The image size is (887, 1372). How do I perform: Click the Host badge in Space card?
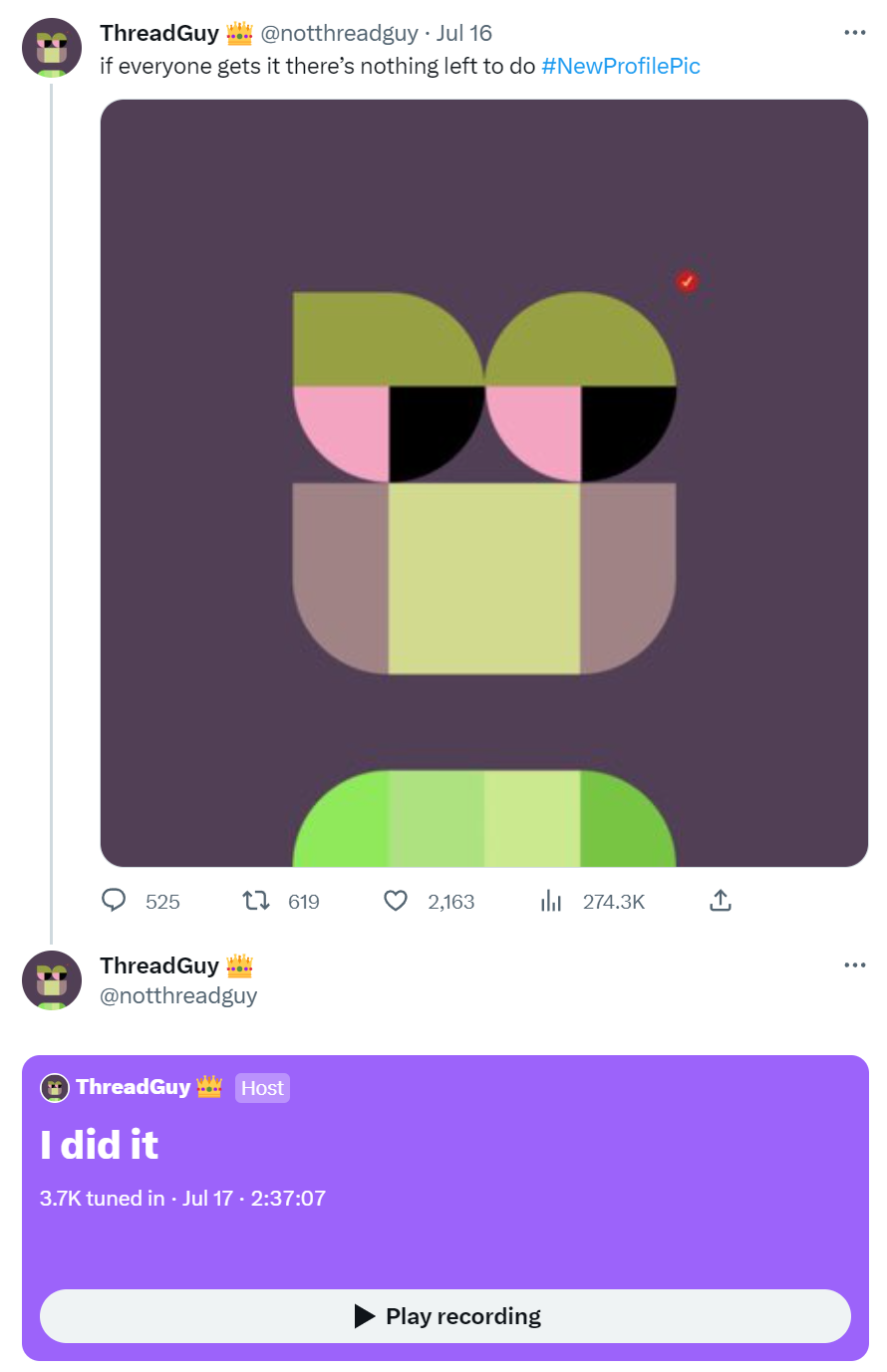[x=262, y=1088]
